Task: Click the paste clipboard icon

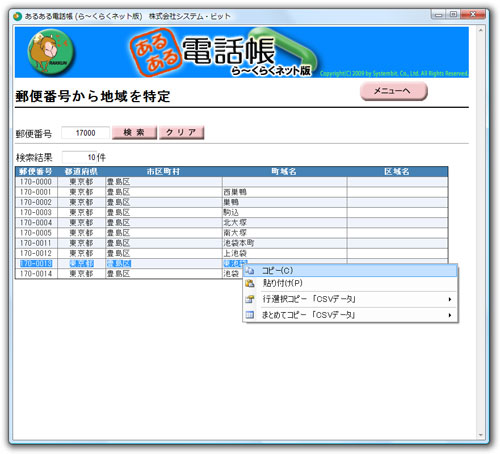Action: pos(250,283)
